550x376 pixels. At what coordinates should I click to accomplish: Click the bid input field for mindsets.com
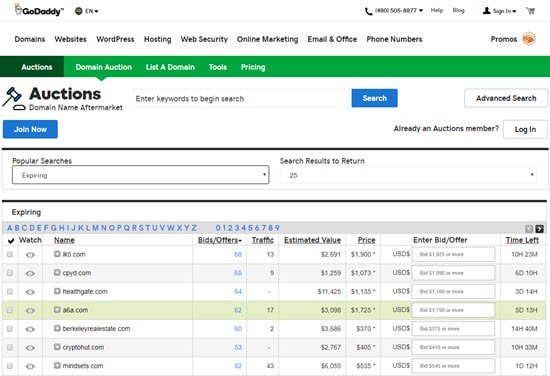(x=453, y=366)
